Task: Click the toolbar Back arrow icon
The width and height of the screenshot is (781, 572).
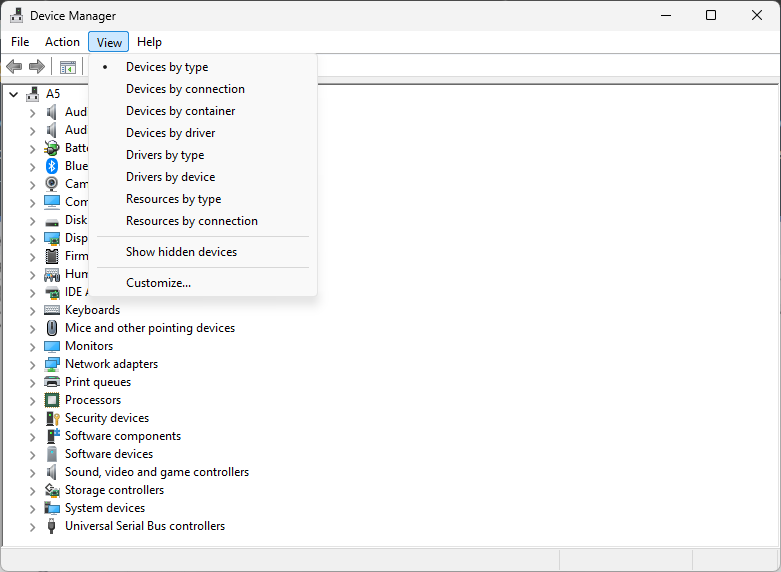Action: pos(14,67)
